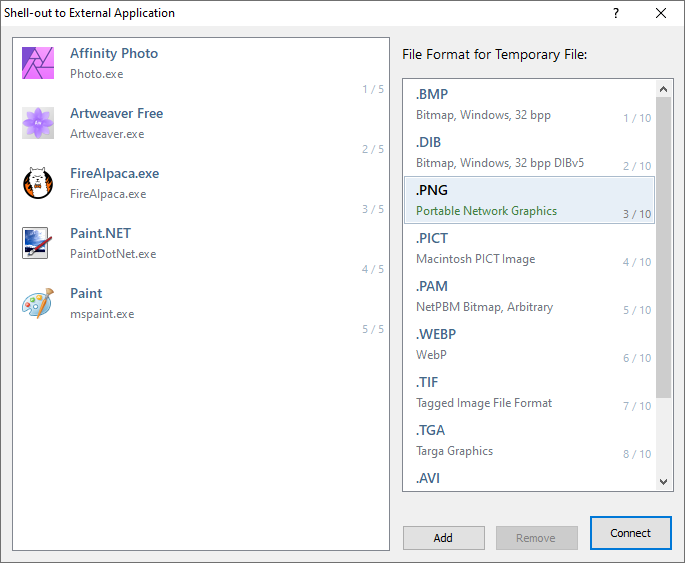Click the Paint.NET application icon

[x=36, y=243]
